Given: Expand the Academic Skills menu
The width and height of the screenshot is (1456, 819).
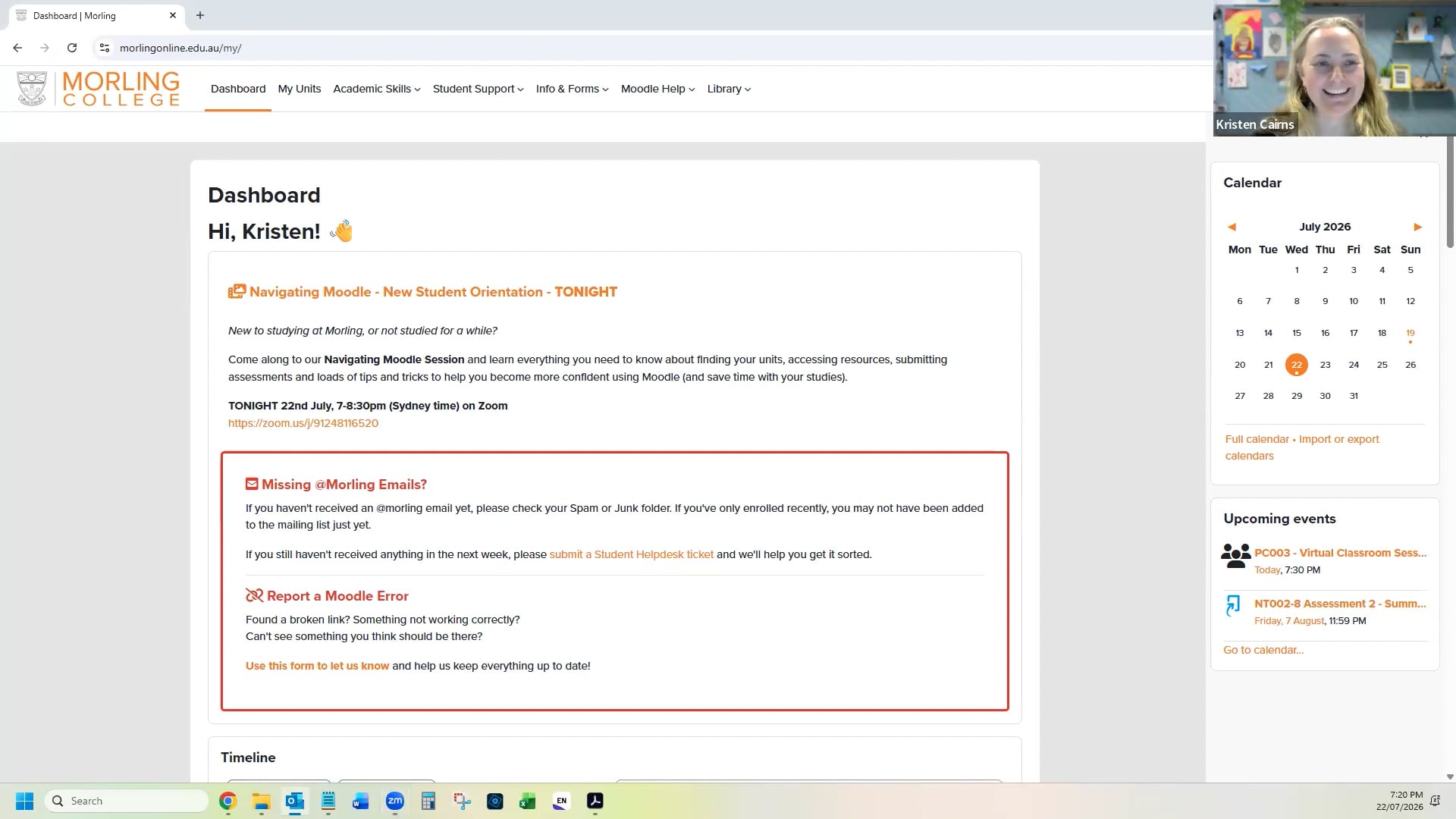Looking at the screenshot, I should [x=377, y=89].
